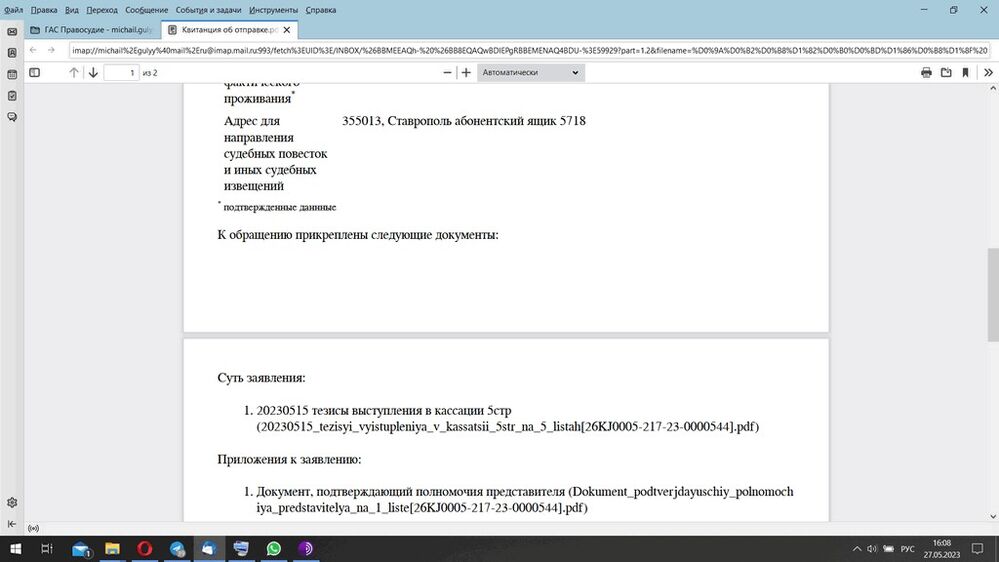Open the Calendar space in sidebar
This screenshot has width=999, height=562.
(x=11, y=74)
